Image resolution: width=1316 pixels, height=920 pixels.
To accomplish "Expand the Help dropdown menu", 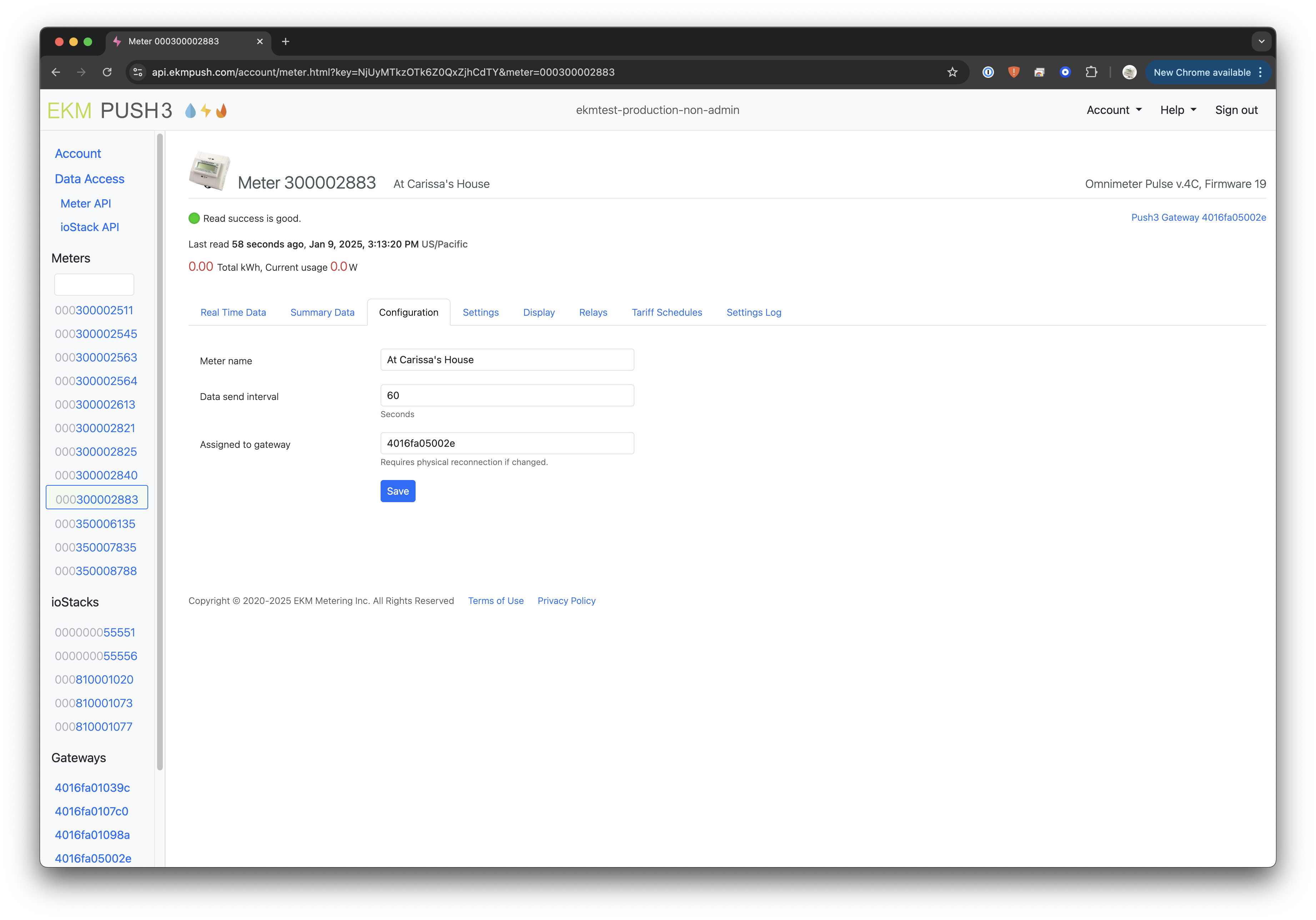I will 1178,110.
